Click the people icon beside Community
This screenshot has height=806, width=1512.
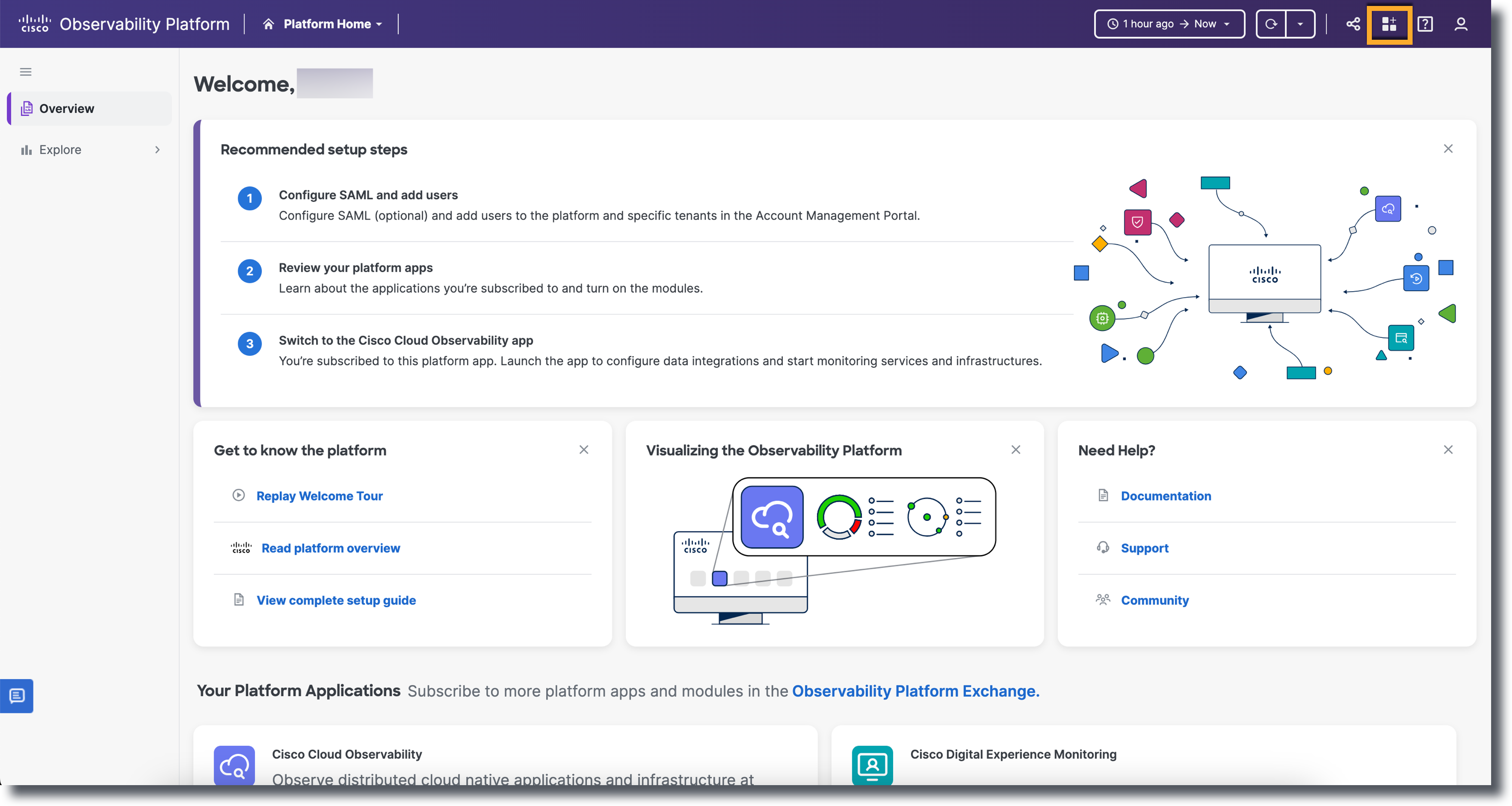click(1103, 599)
